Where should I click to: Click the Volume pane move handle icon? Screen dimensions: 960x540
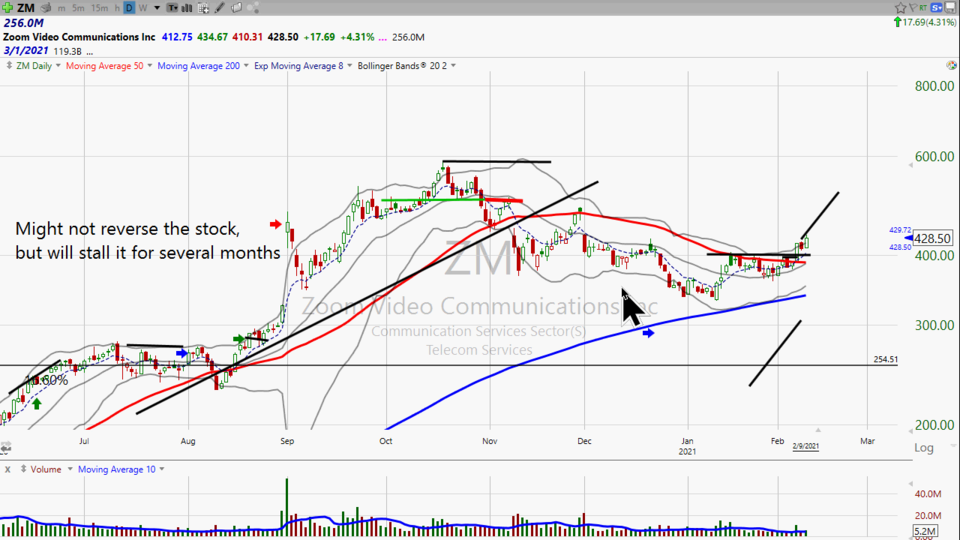(x=23, y=469)
